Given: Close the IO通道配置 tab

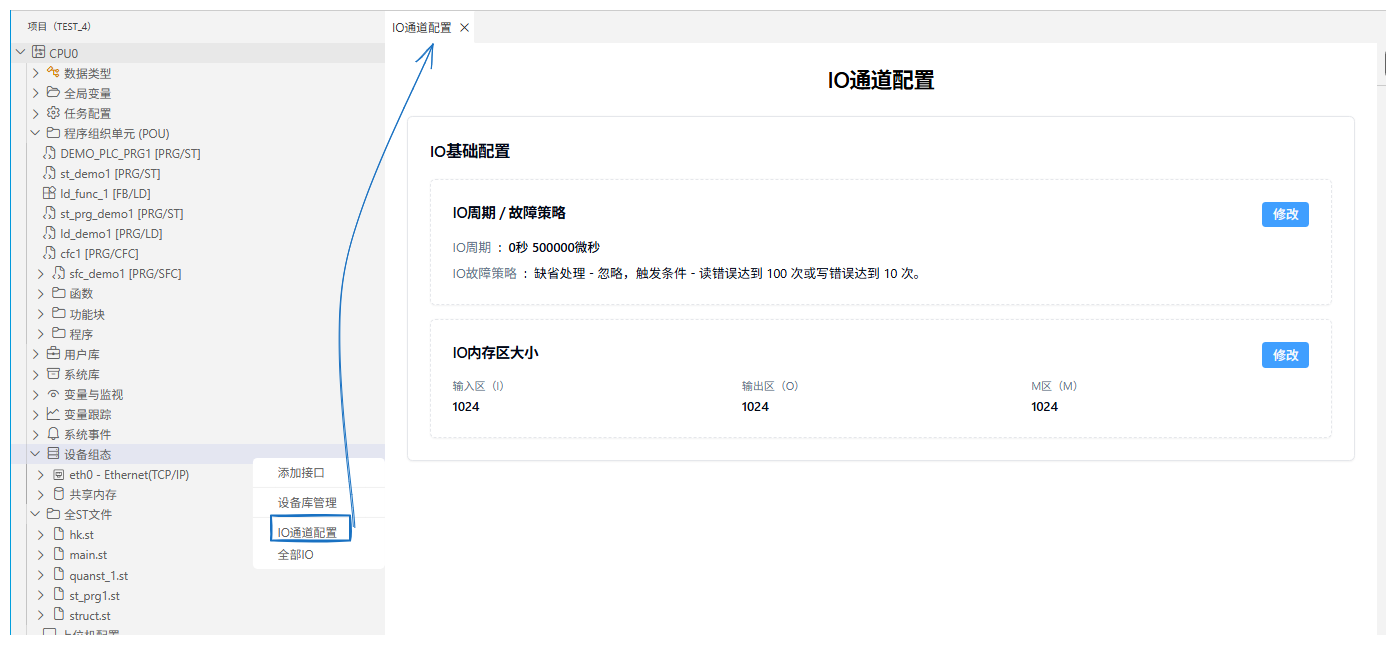Looking at the screenshot, I should click(464, 28).
